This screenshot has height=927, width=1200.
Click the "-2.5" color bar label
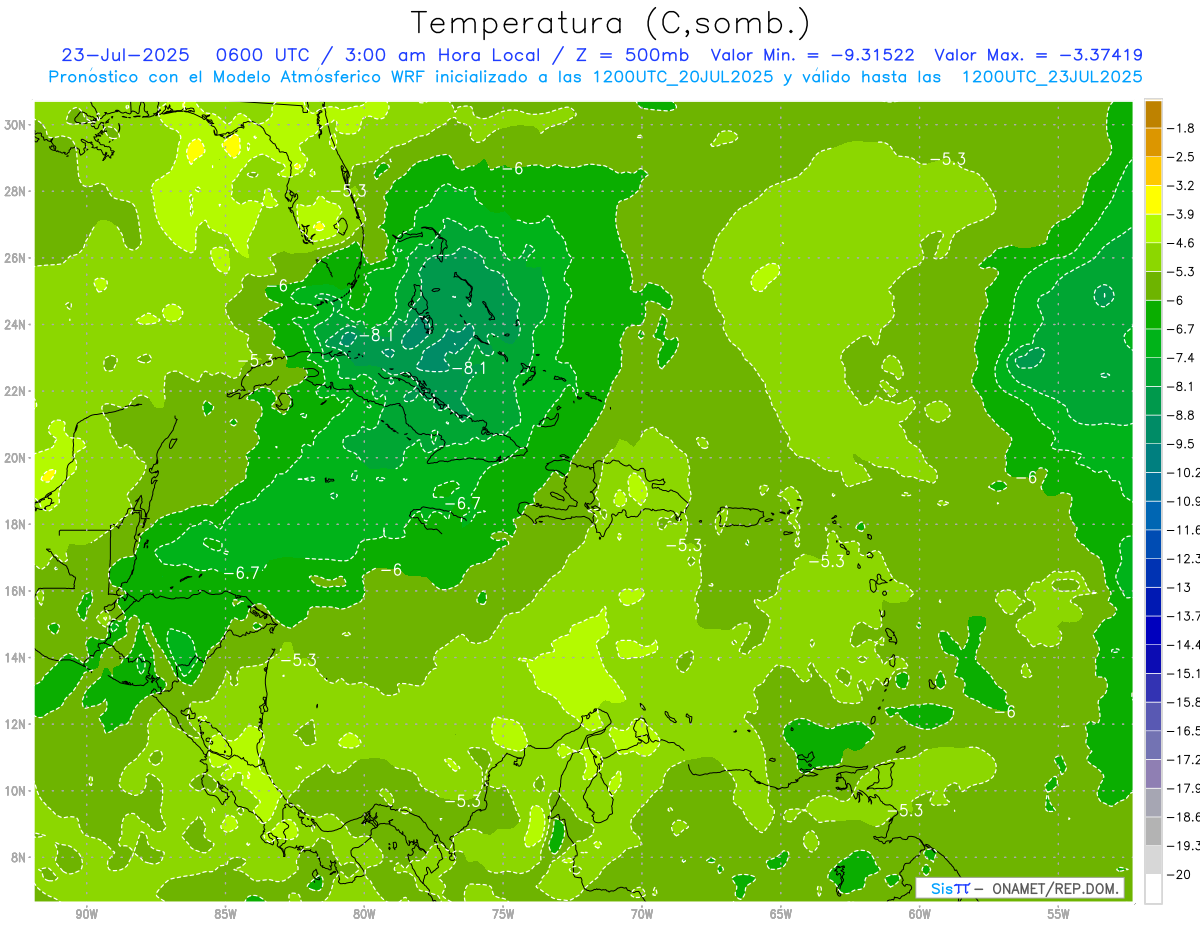coord(1182,156)
